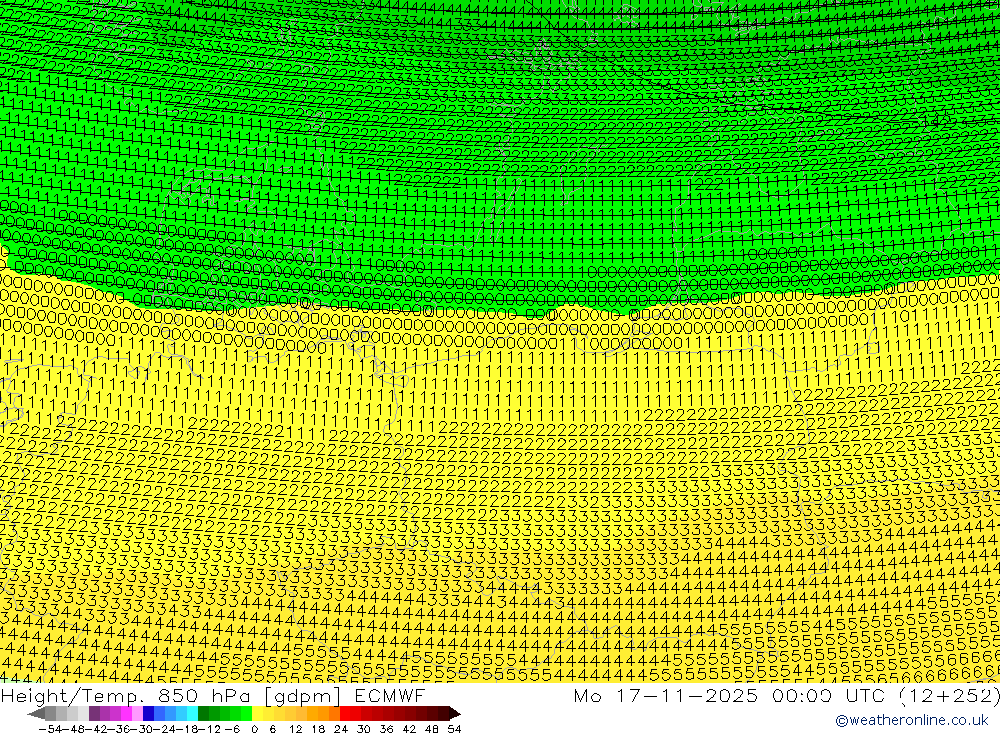
Task: Click the '-54' value starting the scale
Action: point(50,729)
